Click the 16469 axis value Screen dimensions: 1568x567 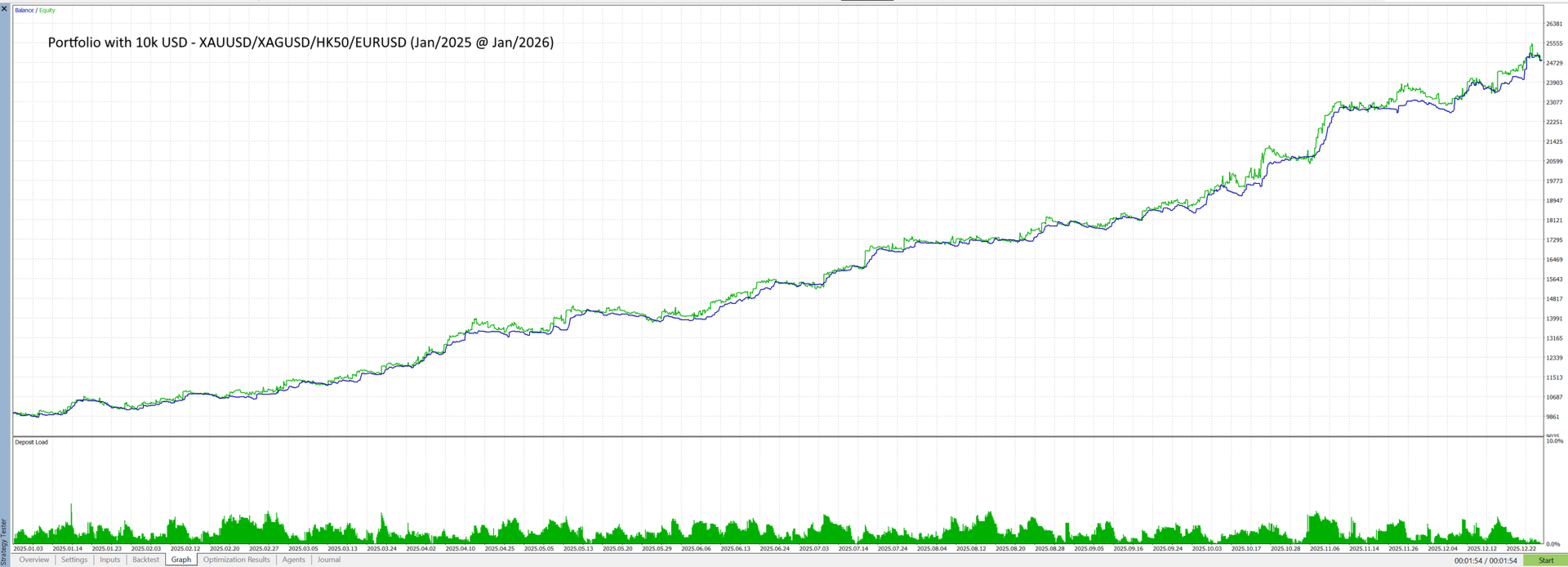(x=1554, y=260)
